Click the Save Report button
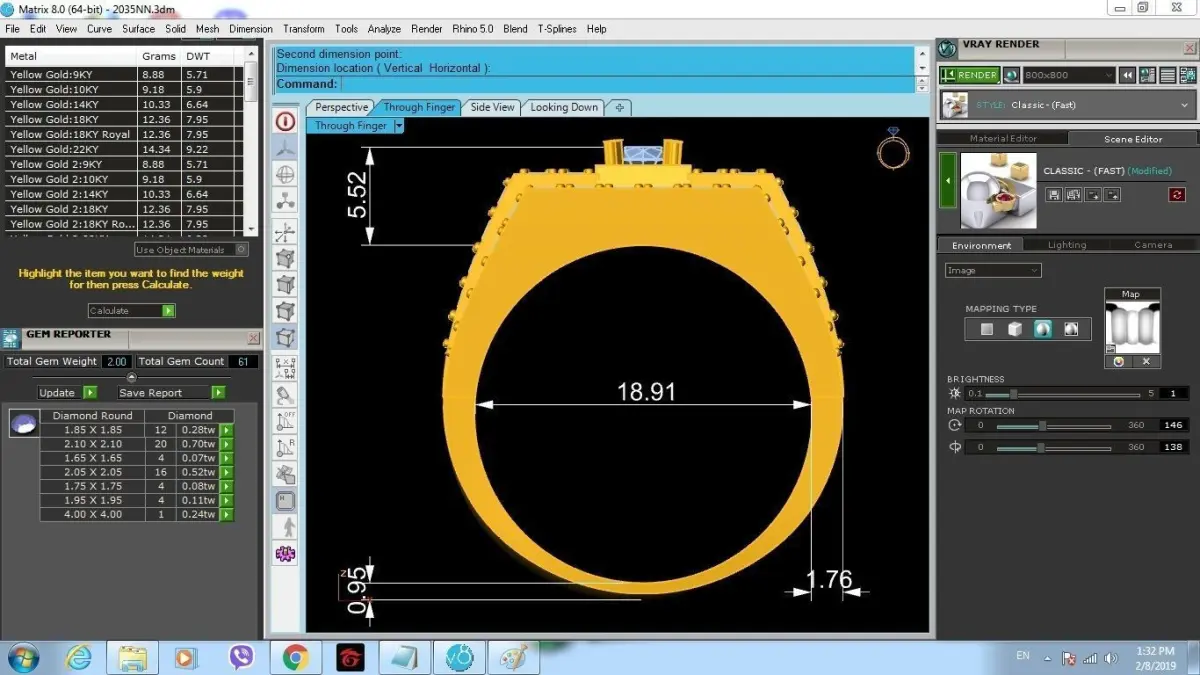1200x675 pixels. 171,393
